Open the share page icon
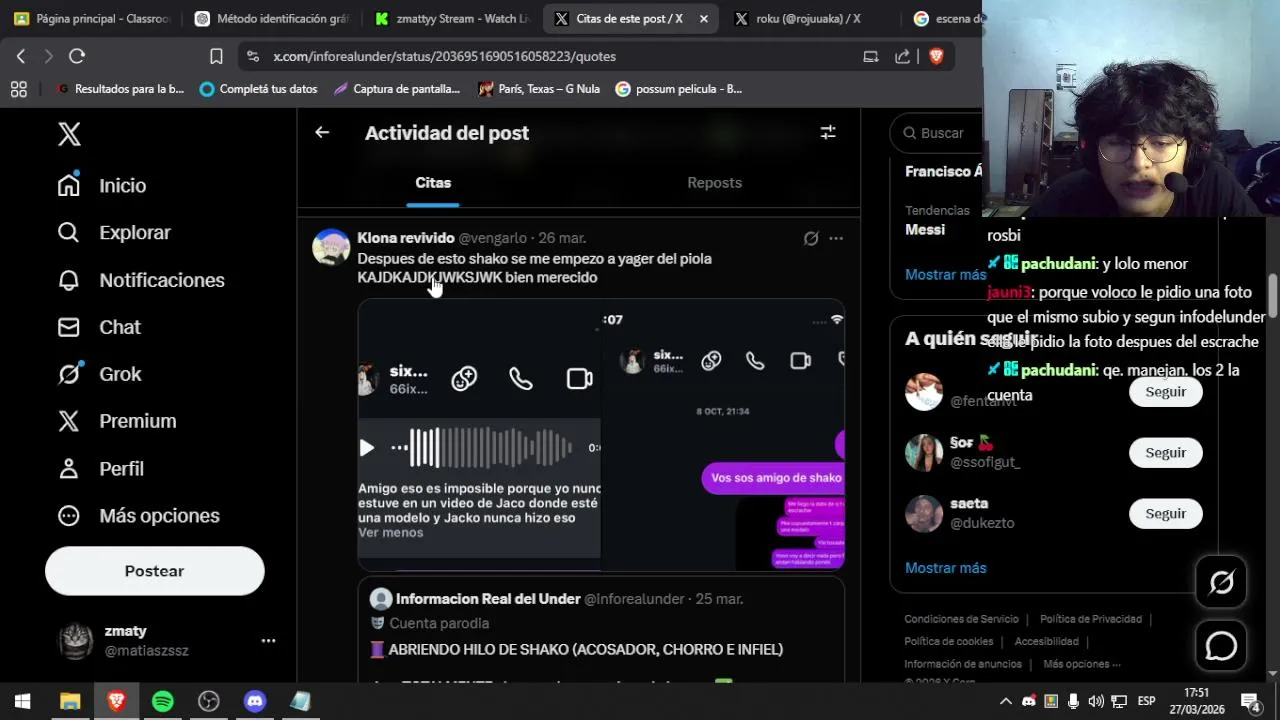 [x=902, y=57]
